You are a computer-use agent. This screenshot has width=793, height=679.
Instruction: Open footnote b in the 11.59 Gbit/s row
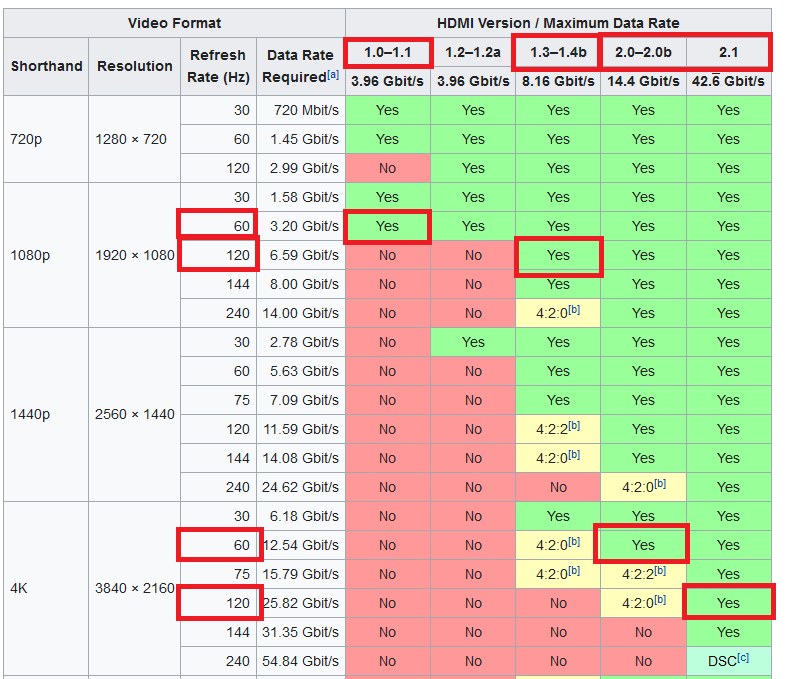point(574,426)
